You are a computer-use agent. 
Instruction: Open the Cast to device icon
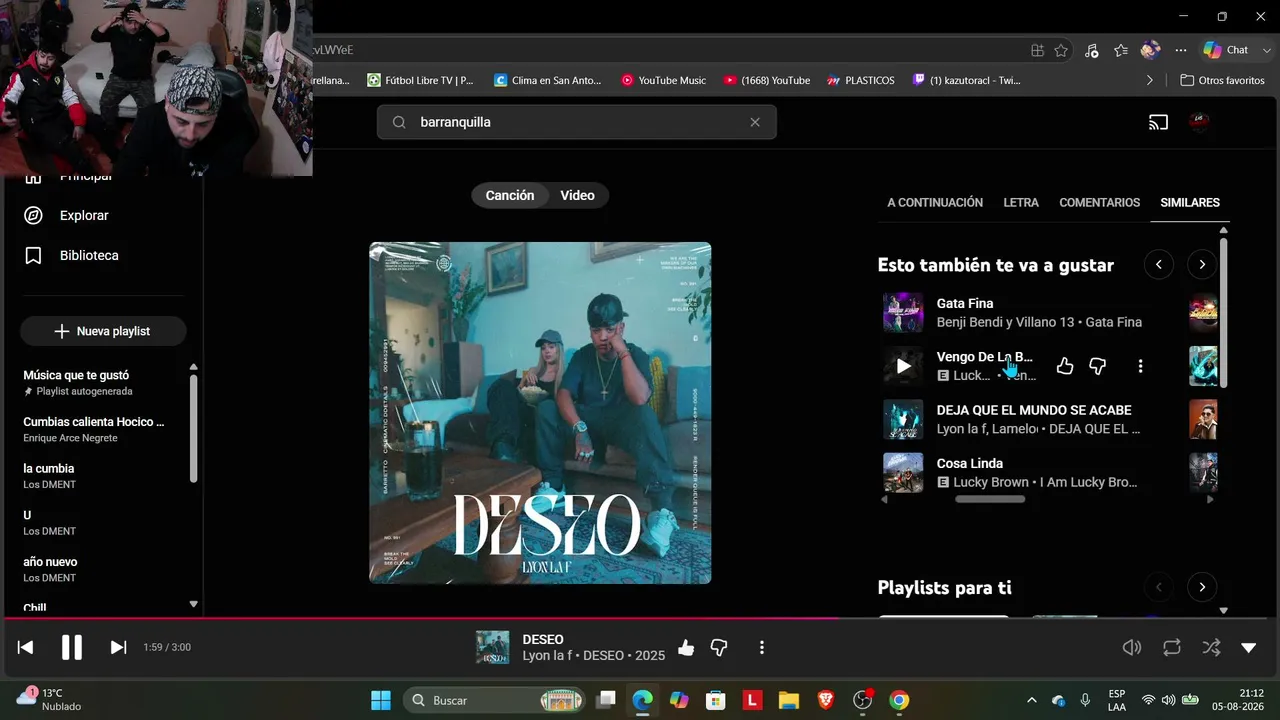[1158, 122]
